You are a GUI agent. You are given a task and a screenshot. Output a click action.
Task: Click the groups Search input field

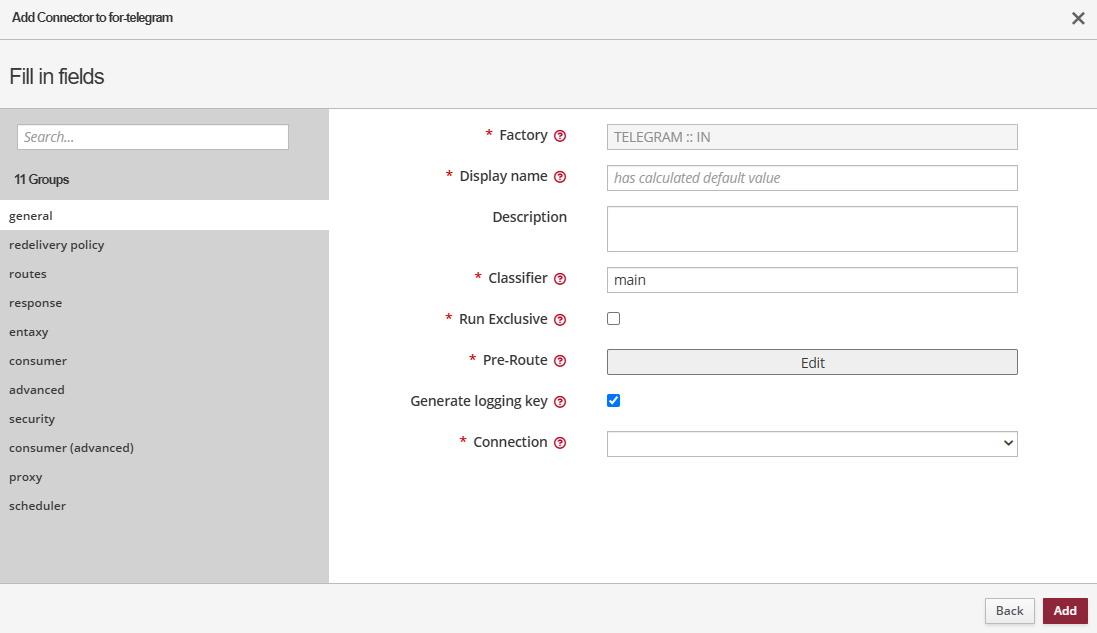pyautogui.click(x=153, y=137)
